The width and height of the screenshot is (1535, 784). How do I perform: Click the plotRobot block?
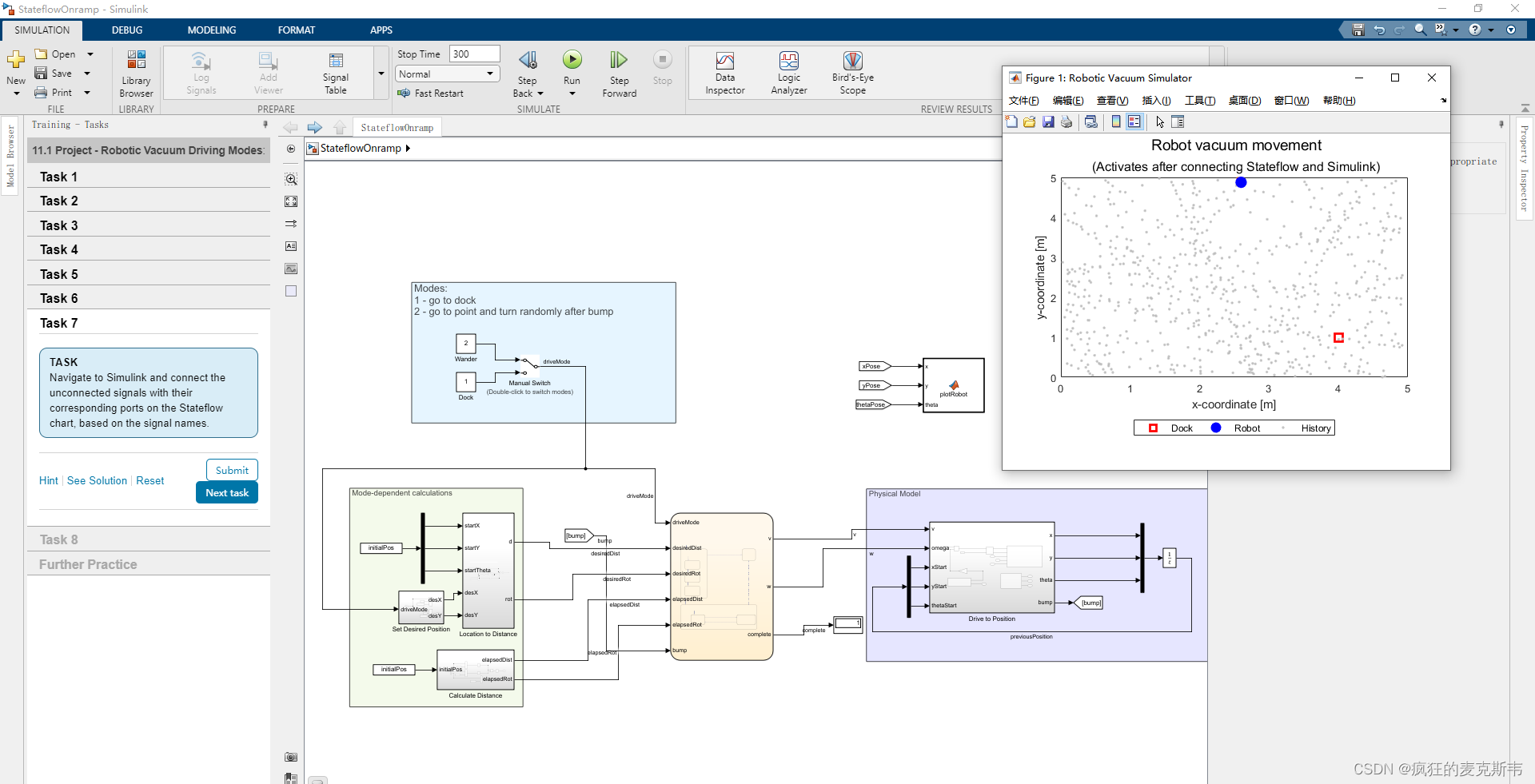(x=953, y=385)
